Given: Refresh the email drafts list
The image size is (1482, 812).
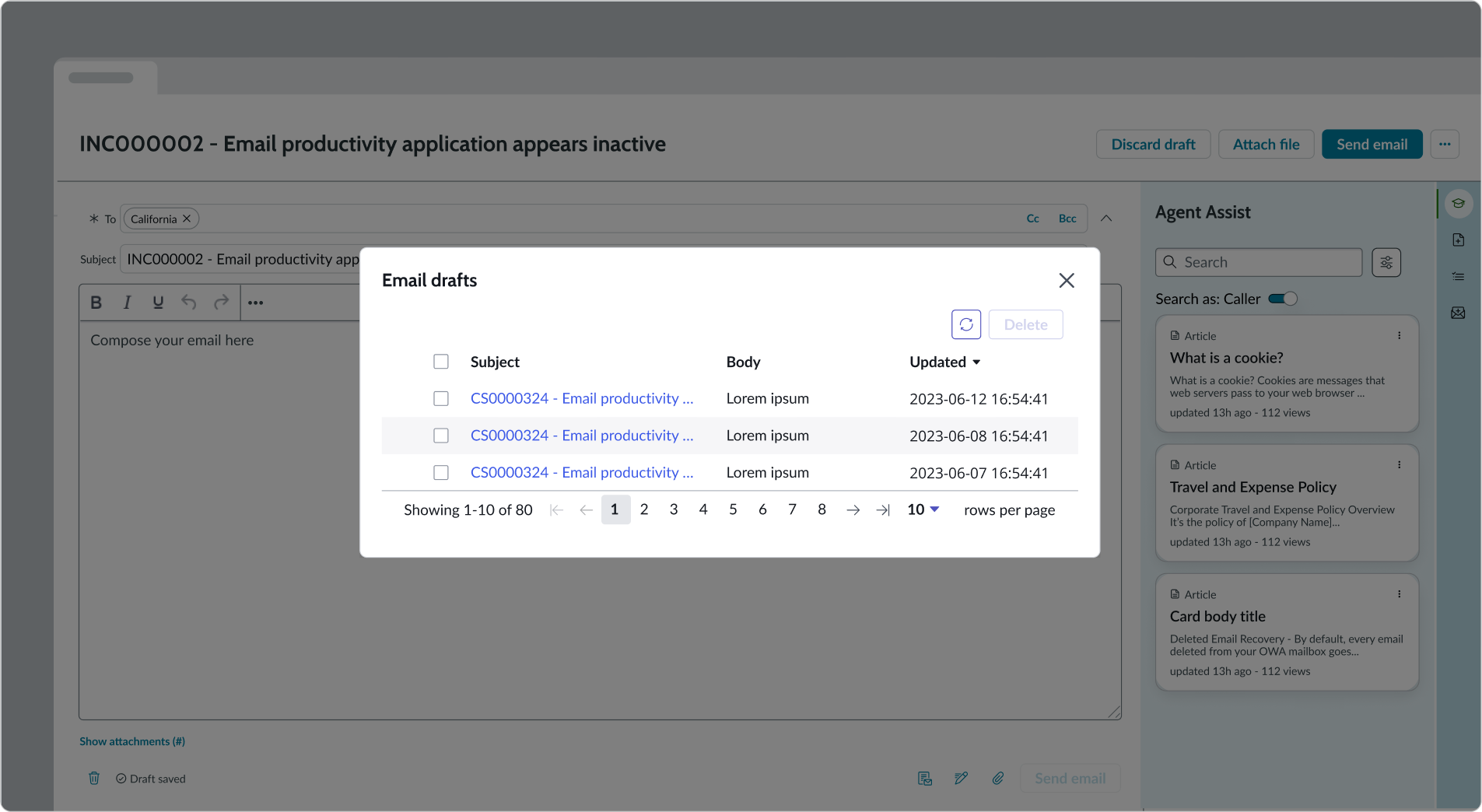Looking at the screenshot, I should (x=966, y=324).
